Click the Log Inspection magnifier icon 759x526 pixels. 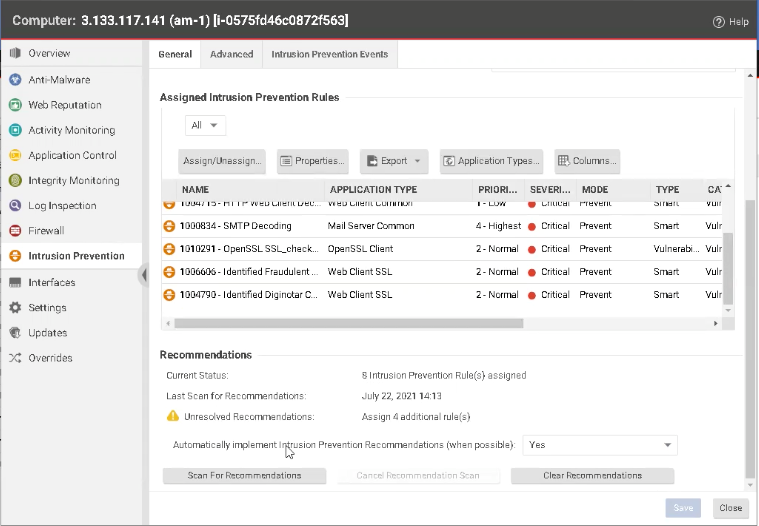tap(15, 206)
